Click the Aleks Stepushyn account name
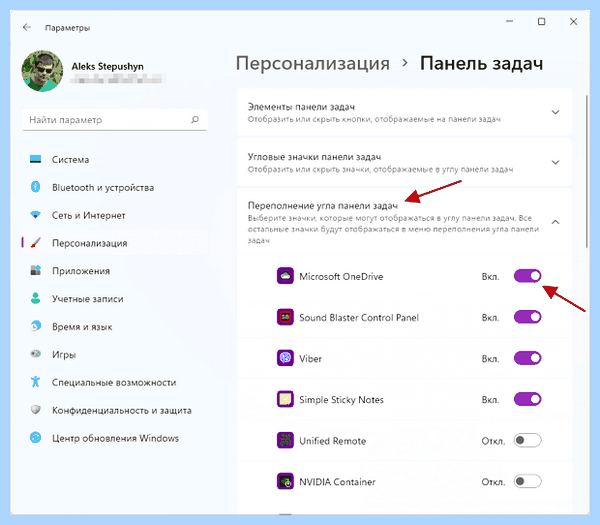 (x=108, y=66)
